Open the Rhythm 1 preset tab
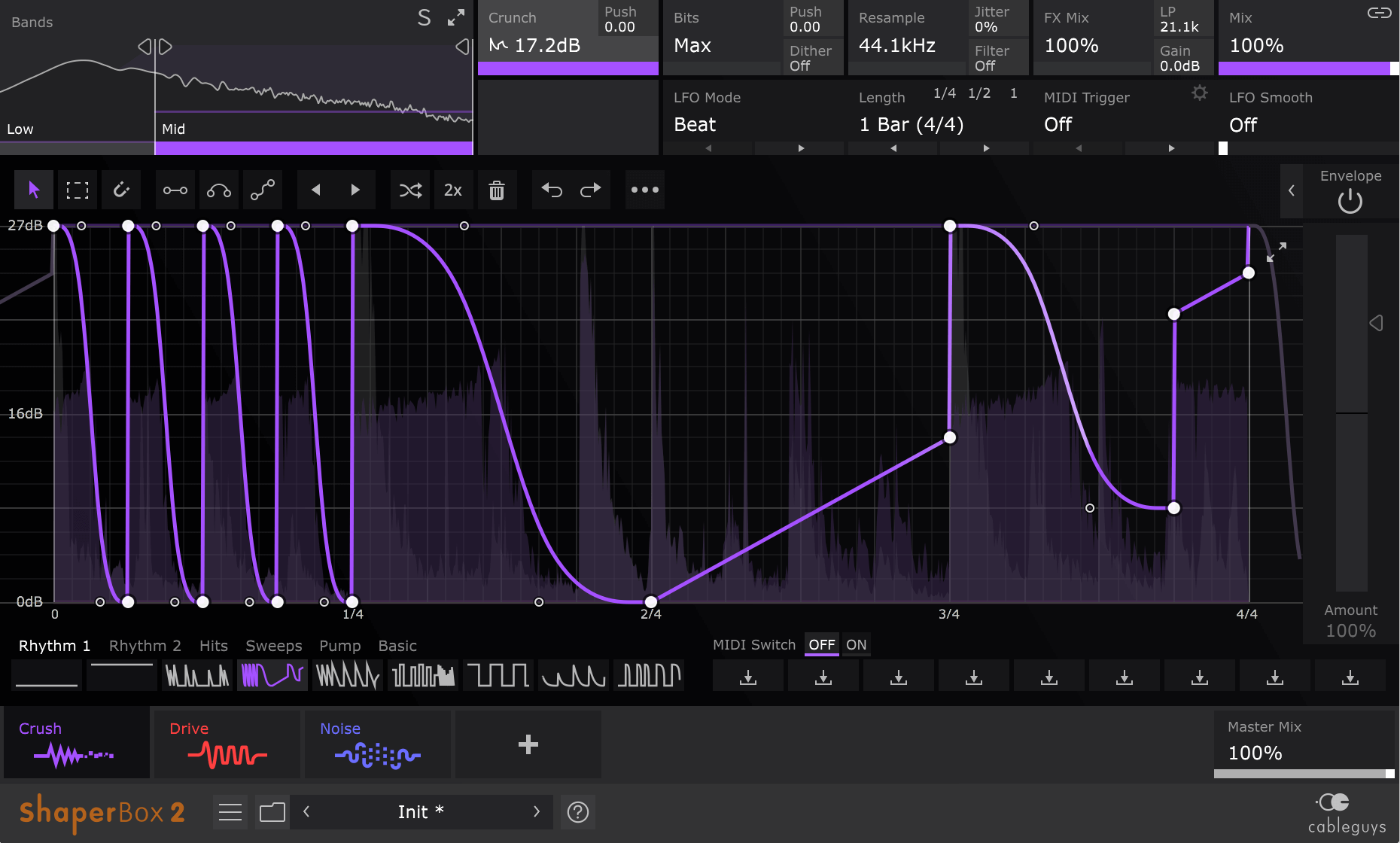 point(54,646)
